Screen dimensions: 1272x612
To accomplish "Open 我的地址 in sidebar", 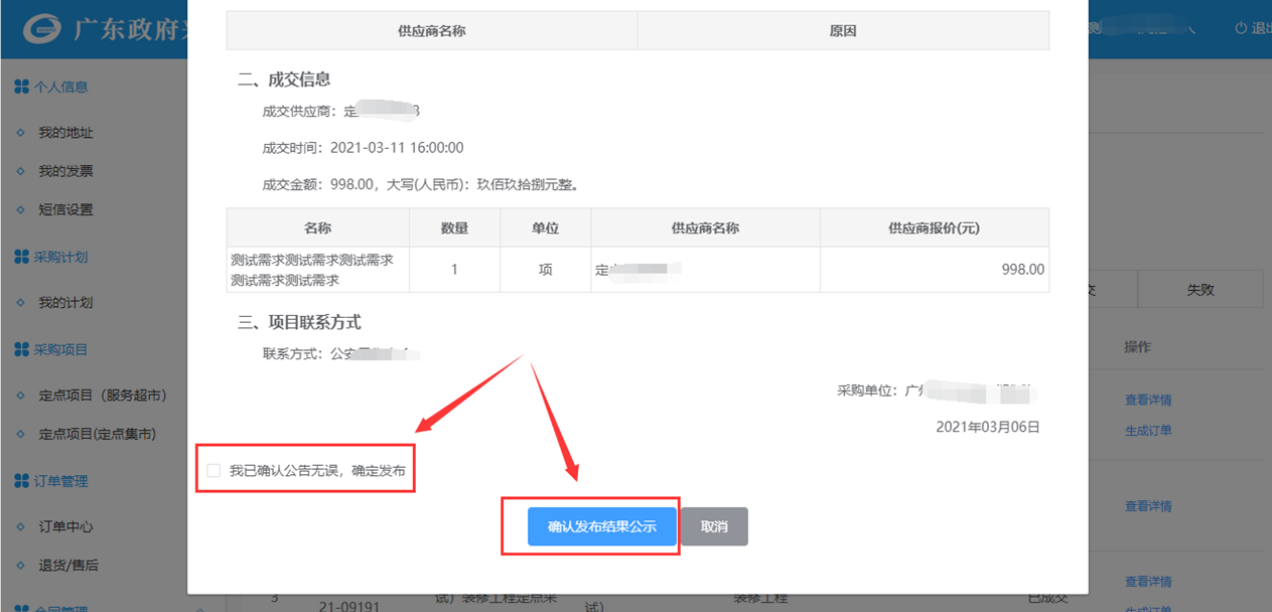I will coord(66,133).
